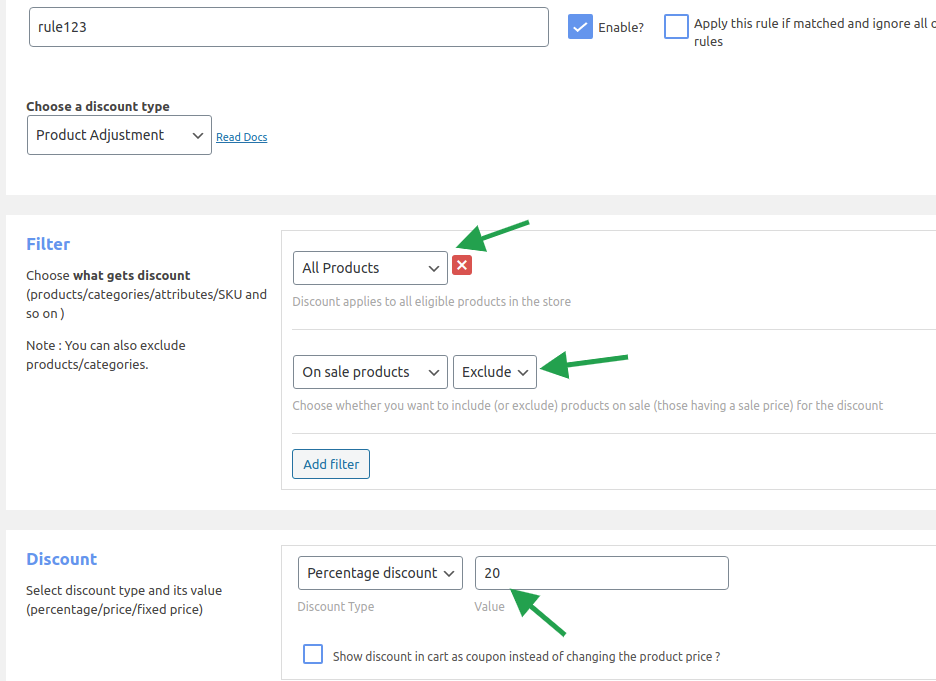Click the 'Discount Type' caption text
The height and width of the screenshot is (681, 936).
click(336, 606)
